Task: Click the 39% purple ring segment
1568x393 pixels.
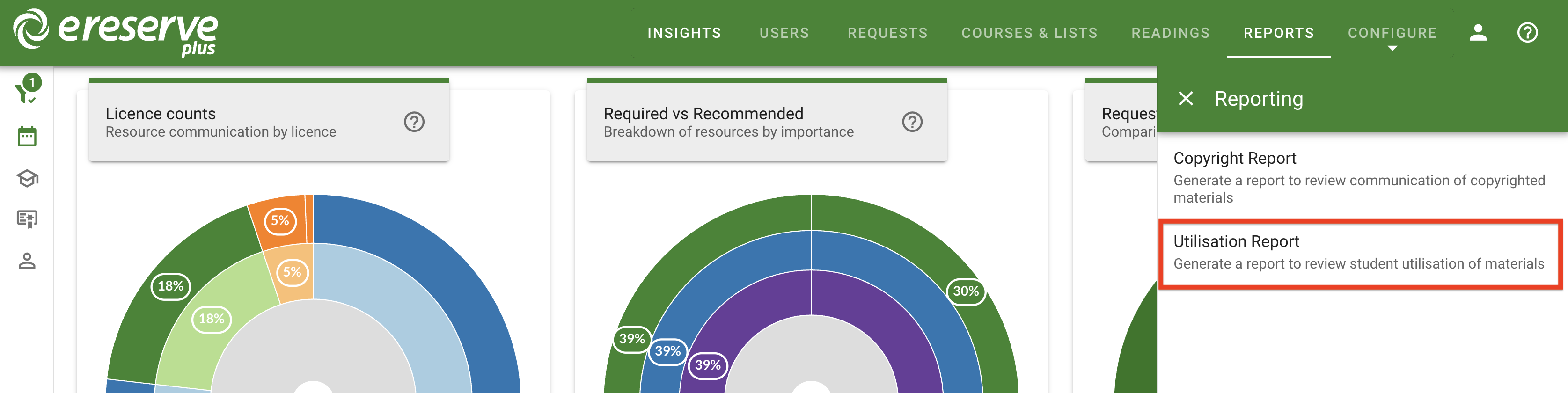Action: point(708,365)
